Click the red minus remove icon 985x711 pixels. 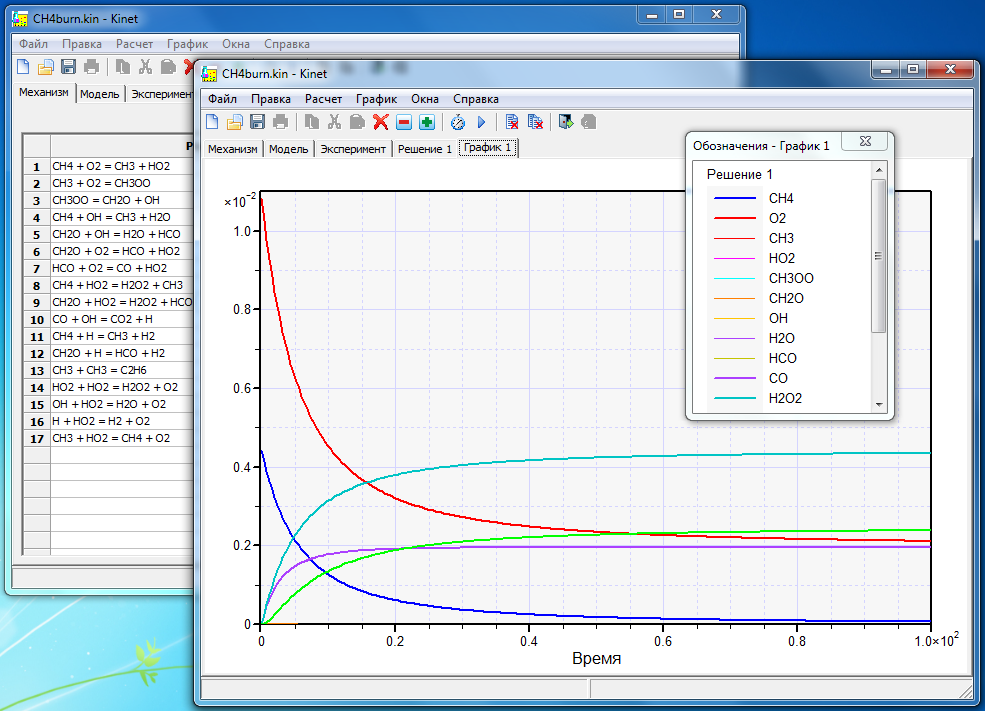(x=404, y=122)
